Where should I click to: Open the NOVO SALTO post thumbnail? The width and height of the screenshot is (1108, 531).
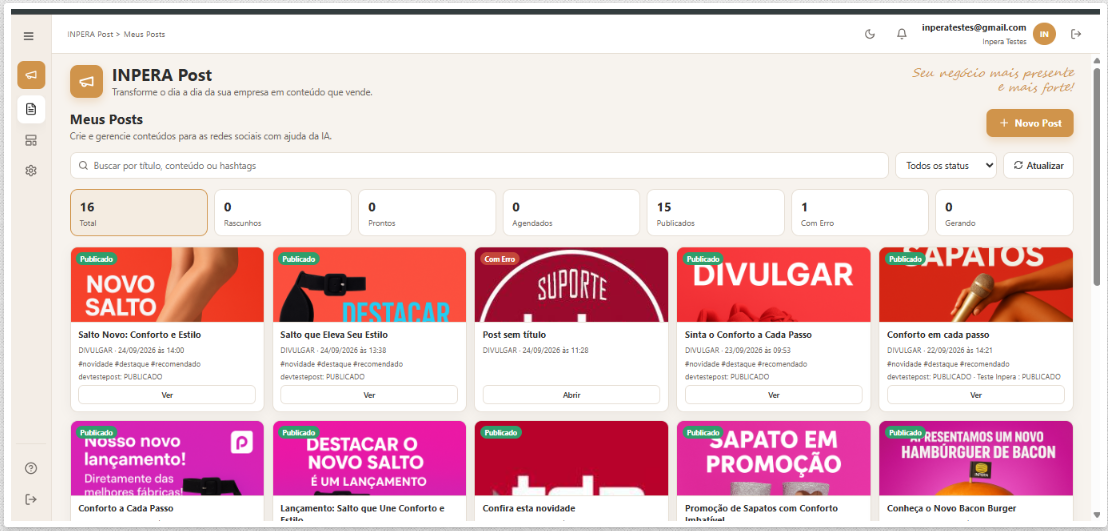click(x=167, y=285)
